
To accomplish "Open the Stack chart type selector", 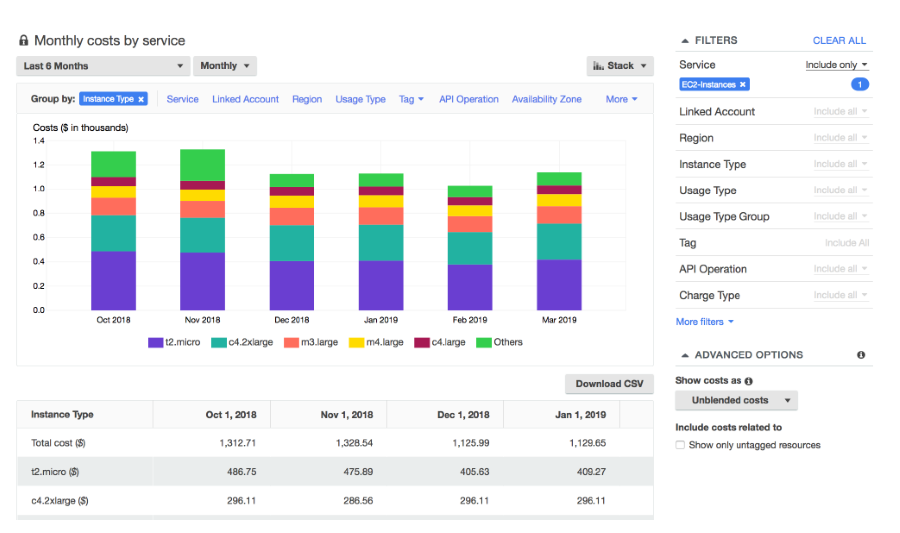I will (x=620, y=66).
